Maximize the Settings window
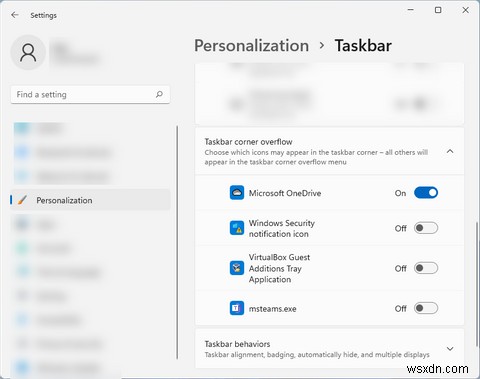 pyautogui.click(x=438, y=10)
